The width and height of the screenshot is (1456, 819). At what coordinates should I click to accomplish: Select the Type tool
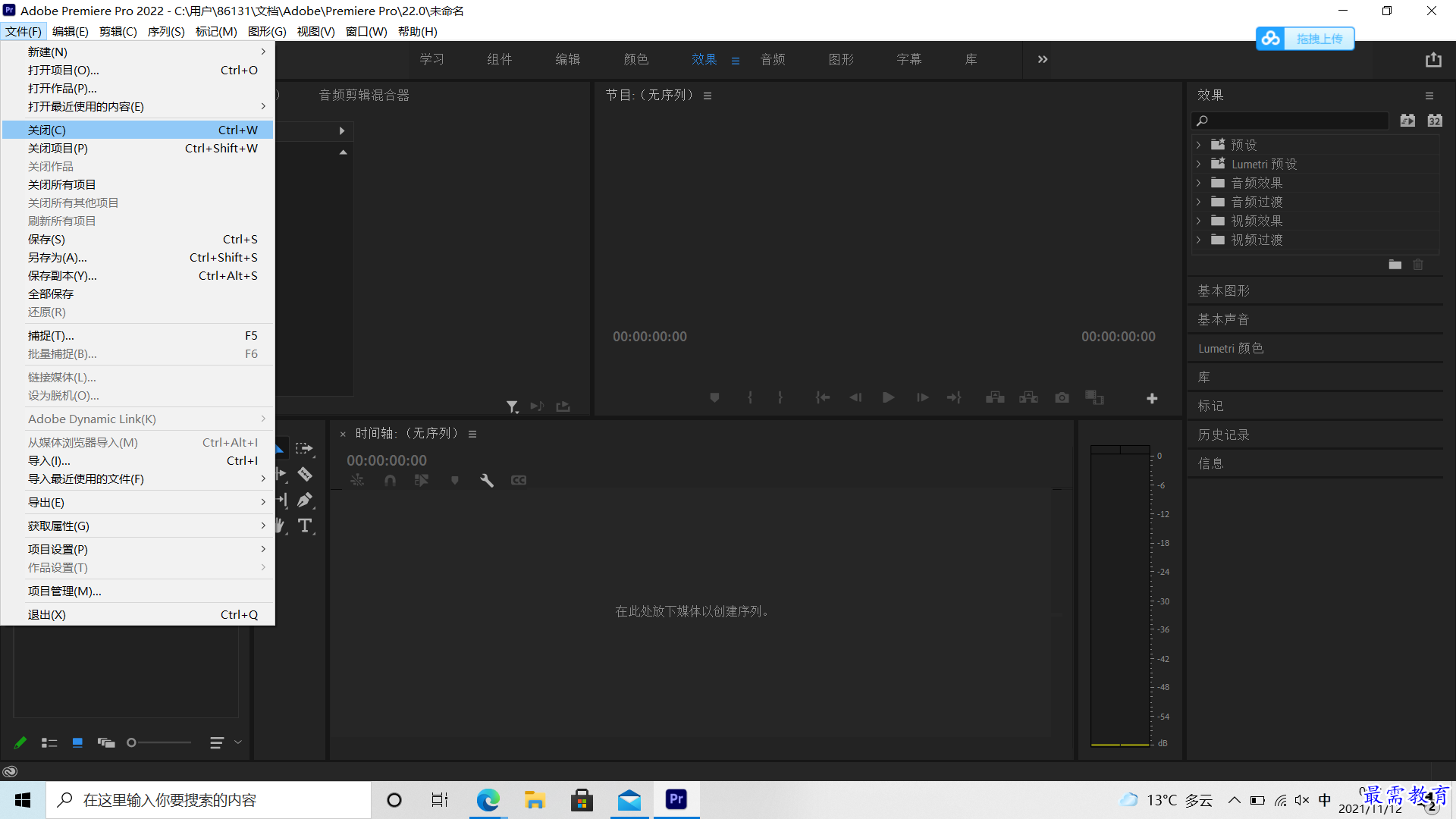tap(305, 526)
